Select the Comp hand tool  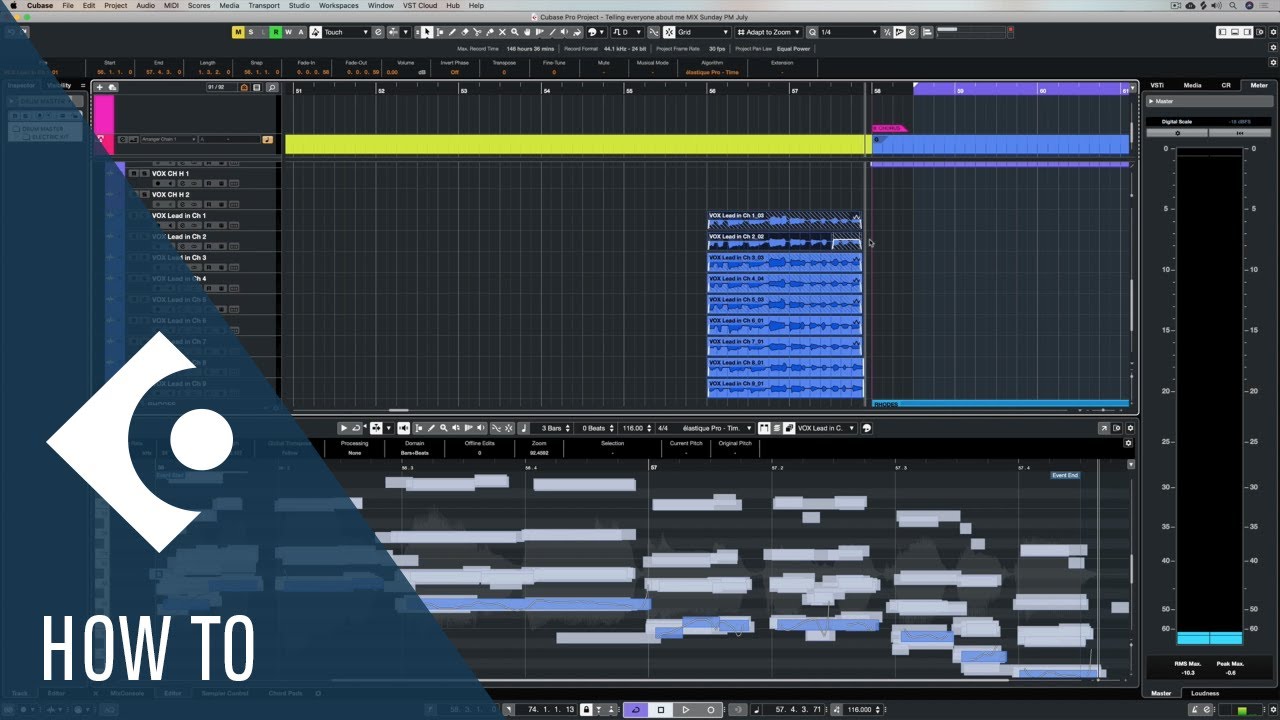pyautogui.click(x=527, y=32)
